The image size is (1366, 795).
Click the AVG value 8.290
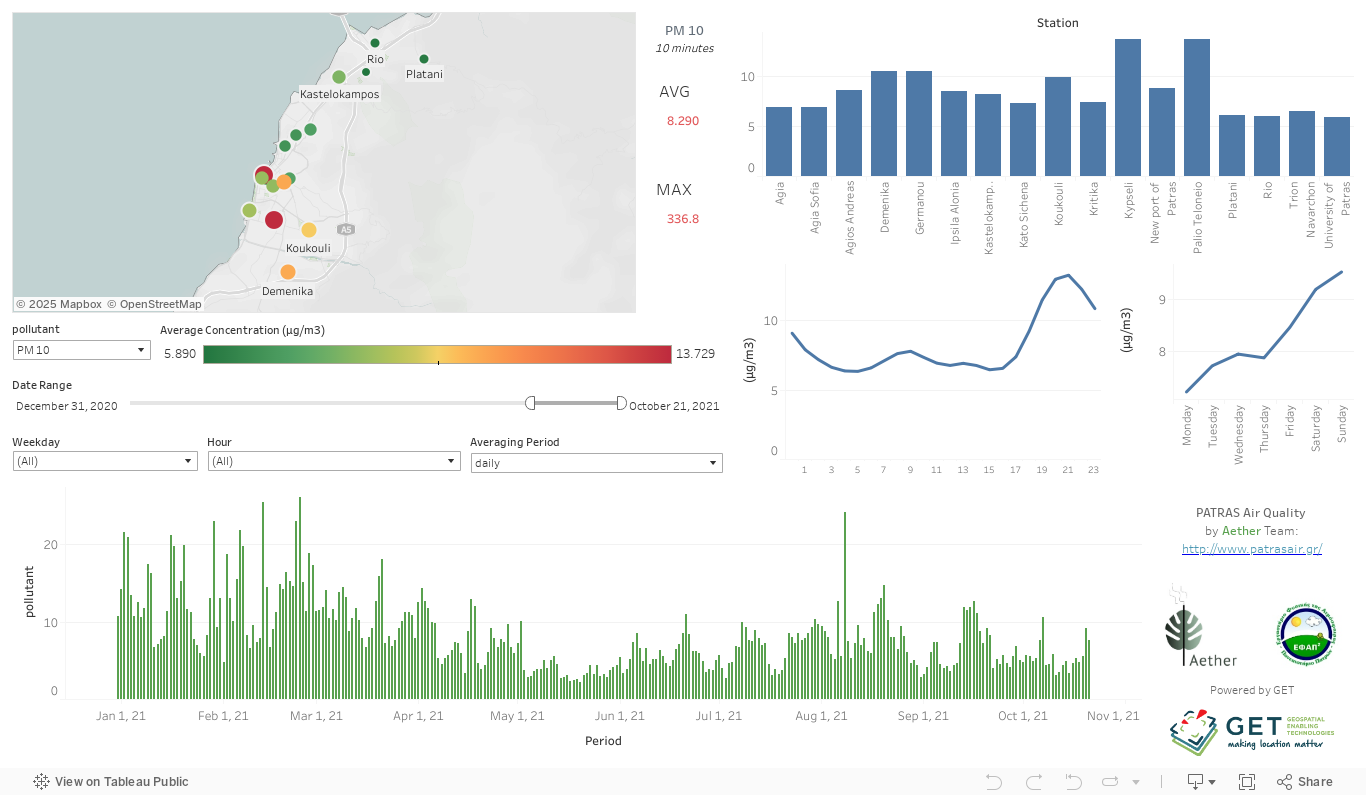[683, 121]
